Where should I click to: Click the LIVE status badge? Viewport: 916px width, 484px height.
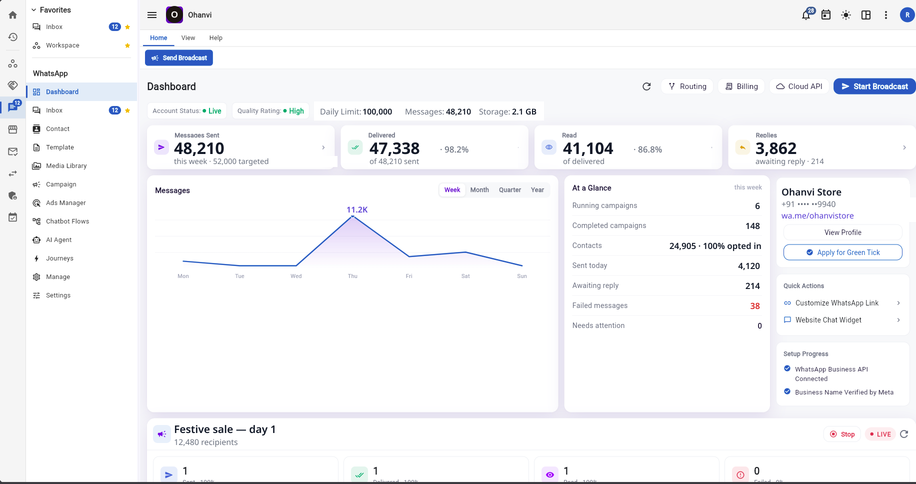point(880,434)
